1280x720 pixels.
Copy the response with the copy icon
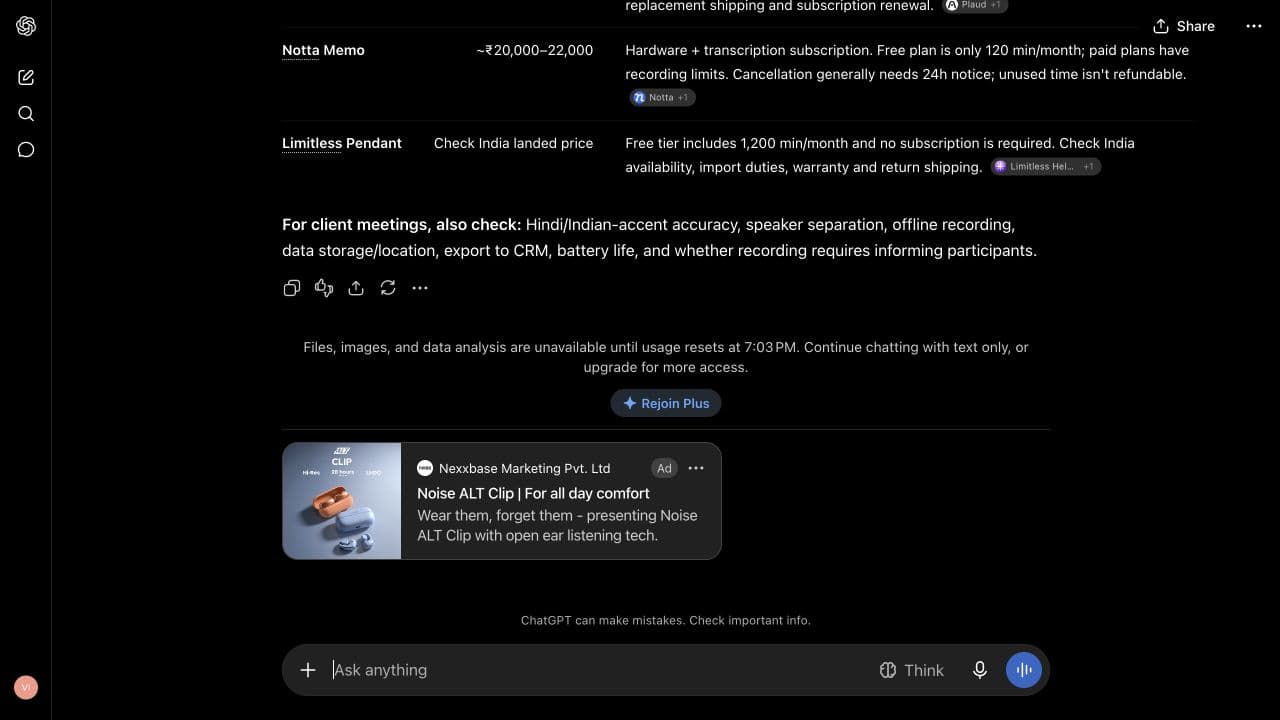point(292,288)
